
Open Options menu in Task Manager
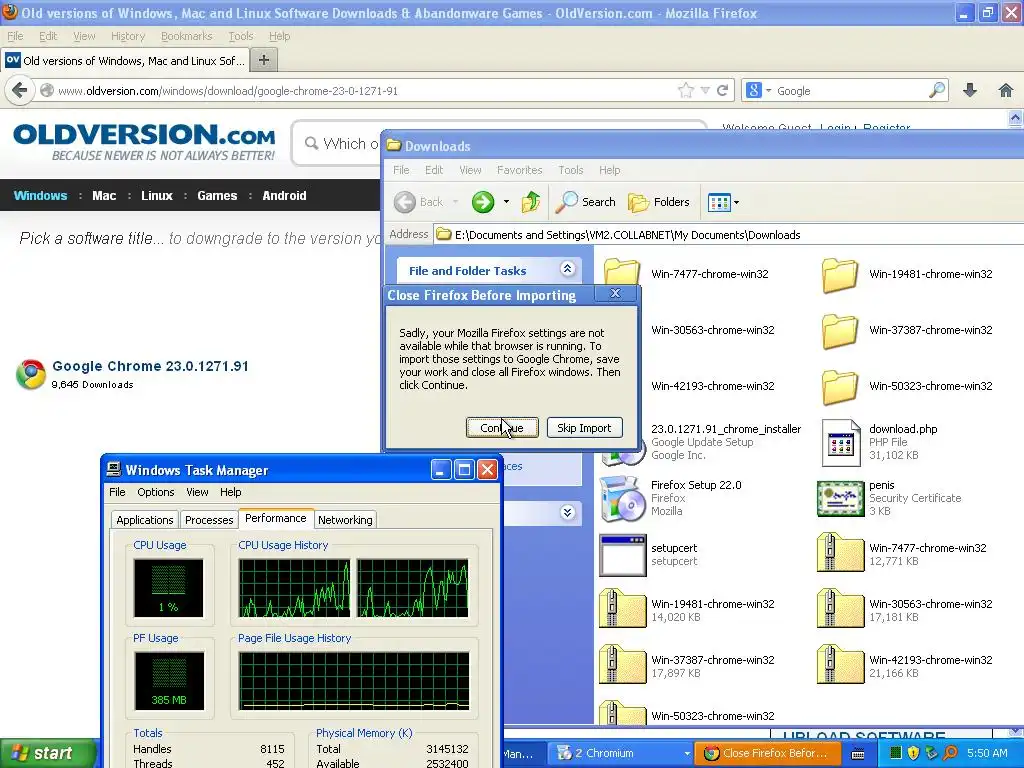coord(155,492)
